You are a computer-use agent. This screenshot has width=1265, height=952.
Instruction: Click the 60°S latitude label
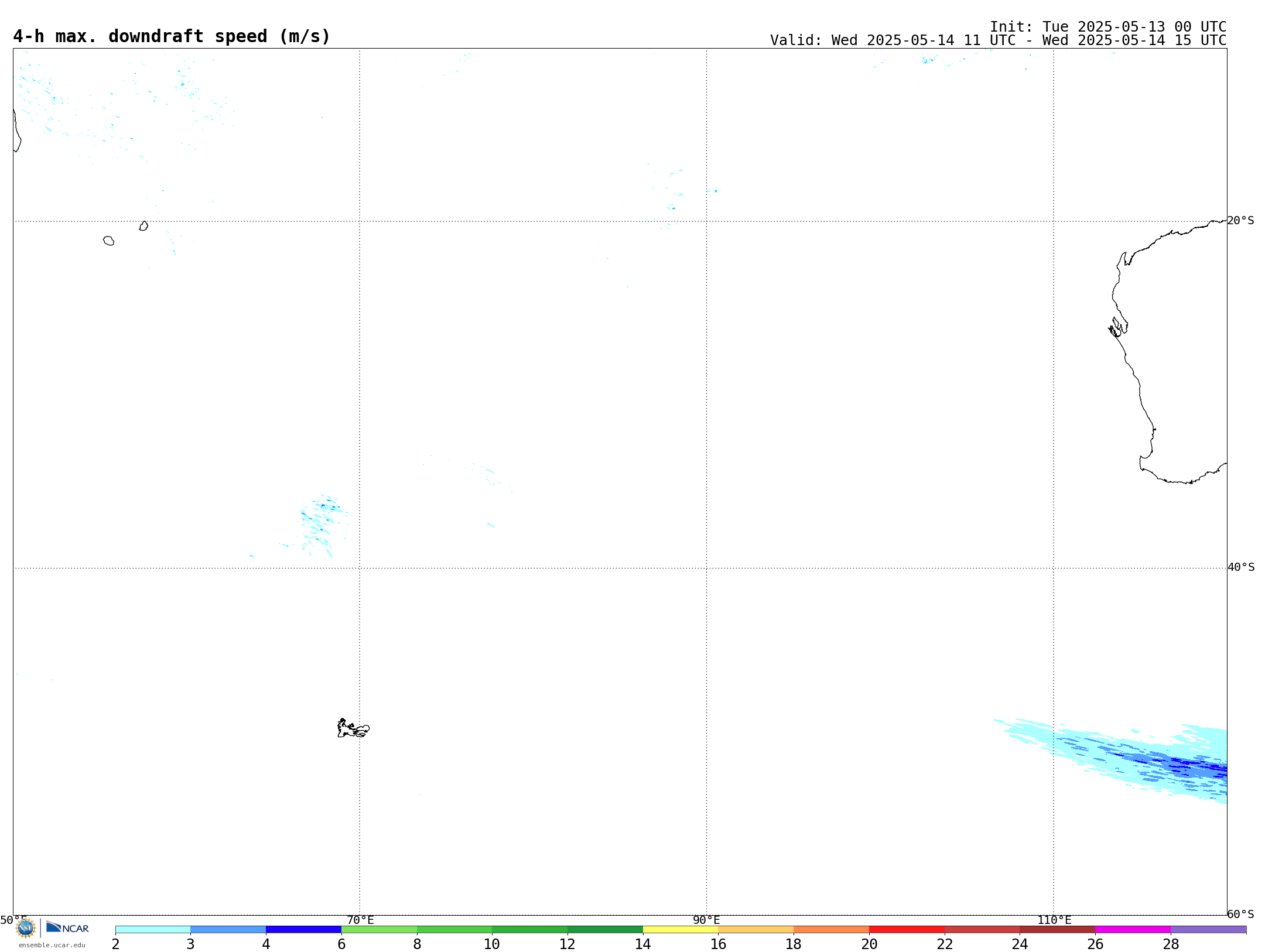coord(1240,914)
